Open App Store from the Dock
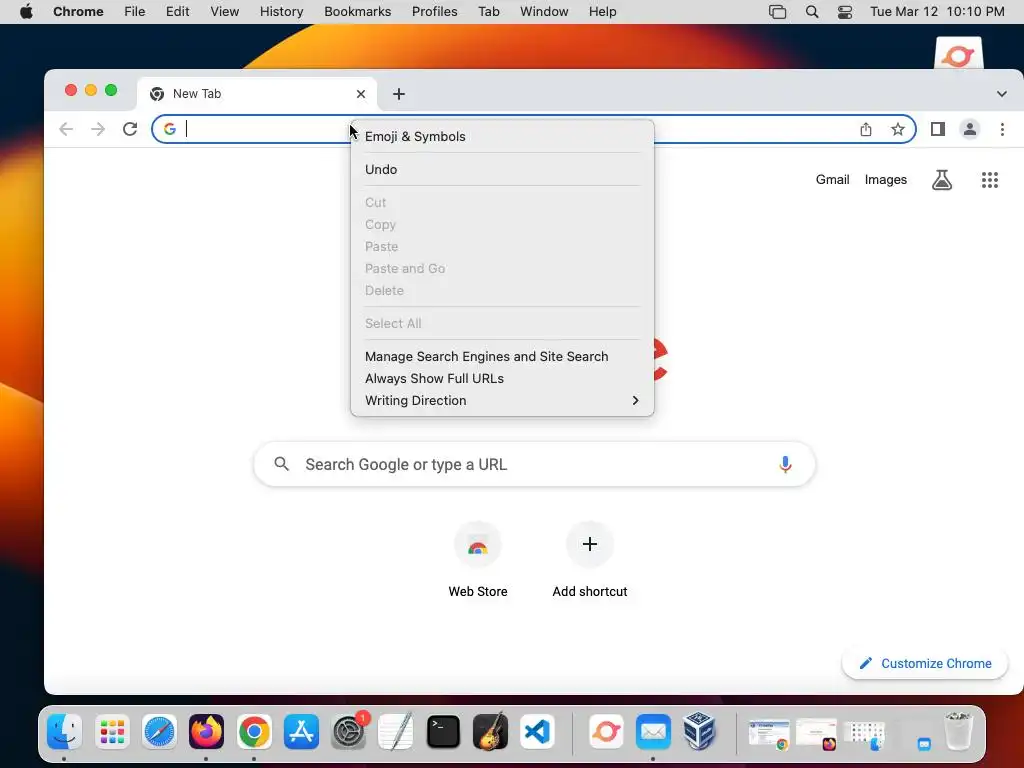Image resolution: width=1024 pixels, height=768 pixels. [301, 731]
